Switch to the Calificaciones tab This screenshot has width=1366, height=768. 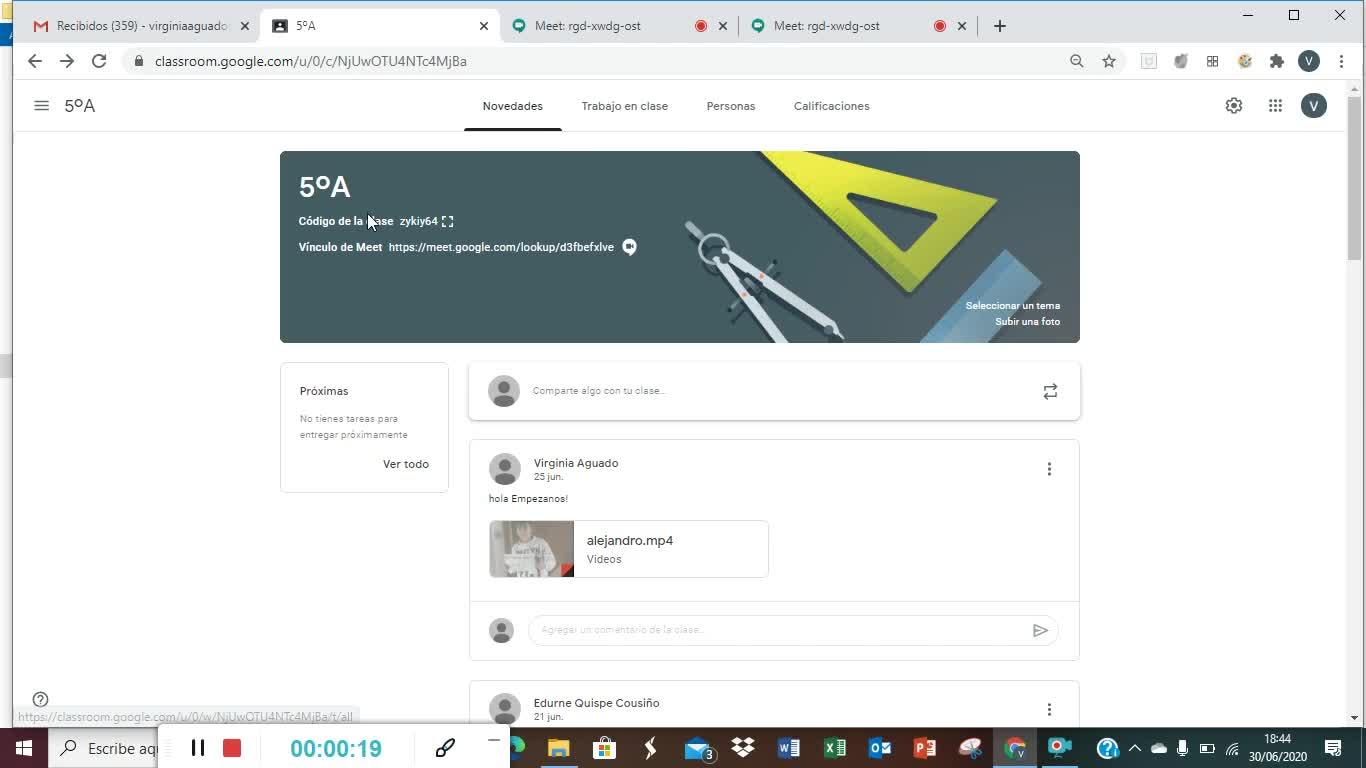coord(832,106)
